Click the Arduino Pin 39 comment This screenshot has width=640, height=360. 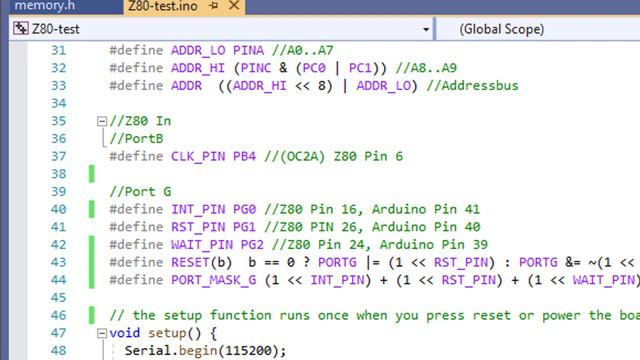pyautogui.click(x=434, y=244)
